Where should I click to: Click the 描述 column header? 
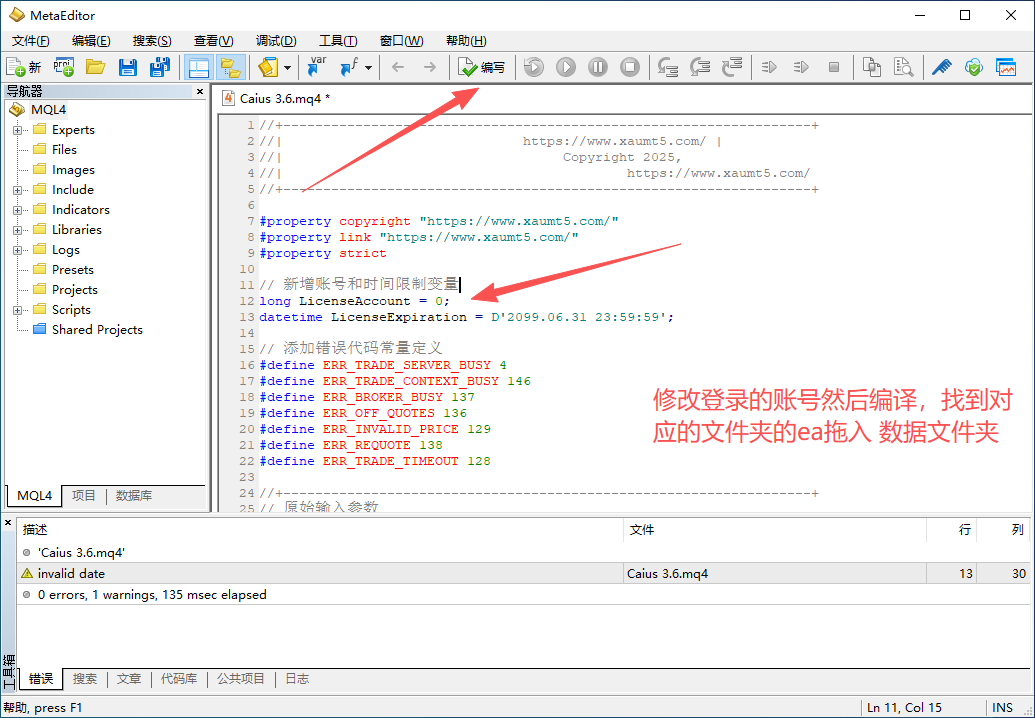point(320,530)
